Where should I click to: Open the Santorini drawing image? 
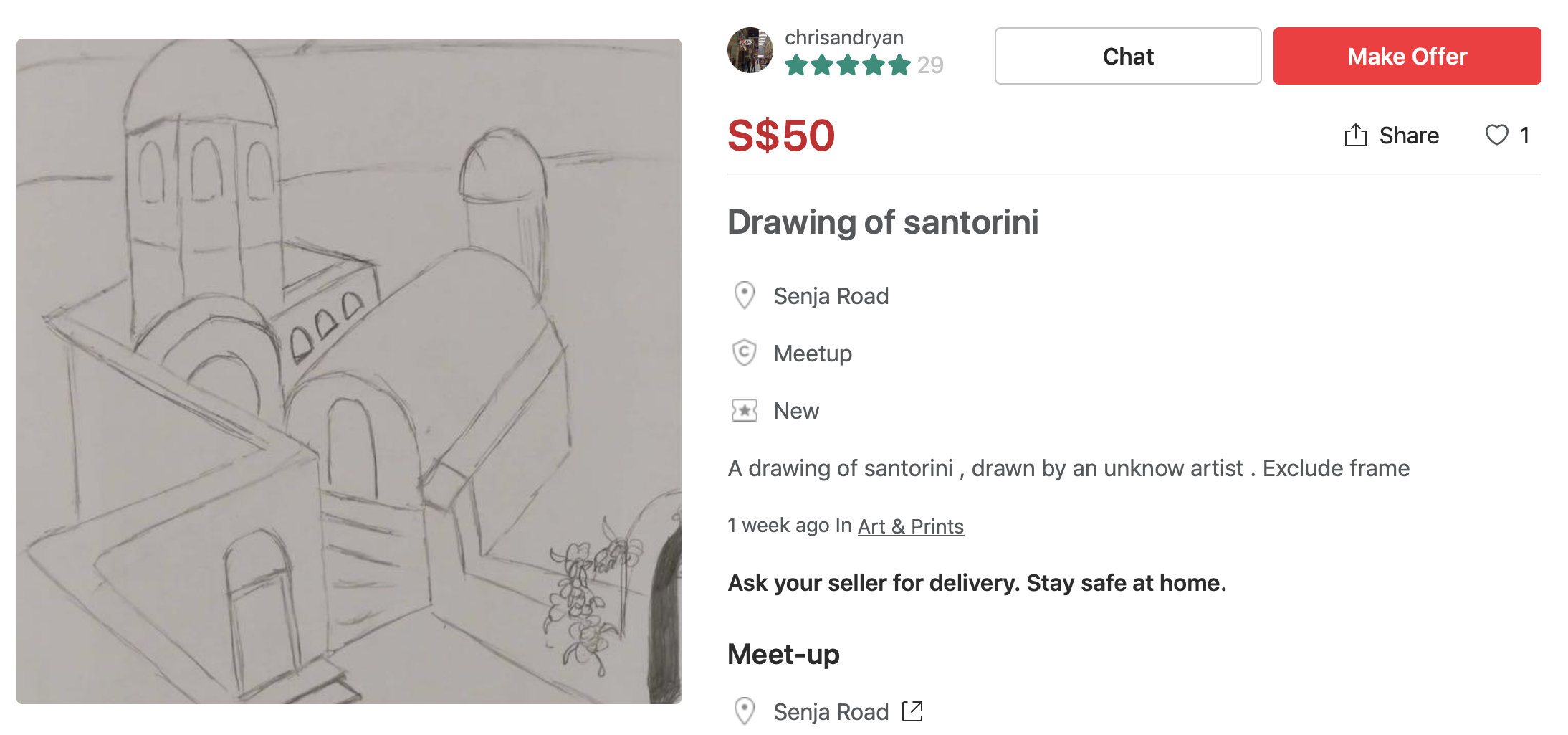click(349, 371)
